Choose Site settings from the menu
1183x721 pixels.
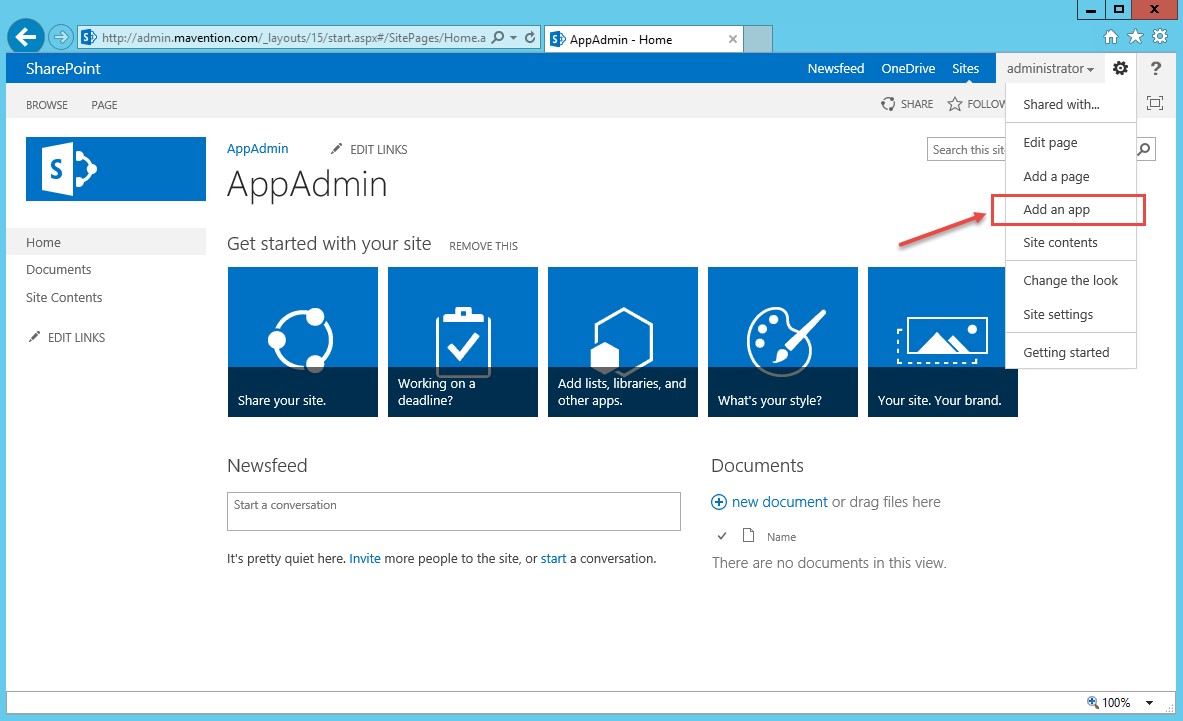(x=1058, y=314)
